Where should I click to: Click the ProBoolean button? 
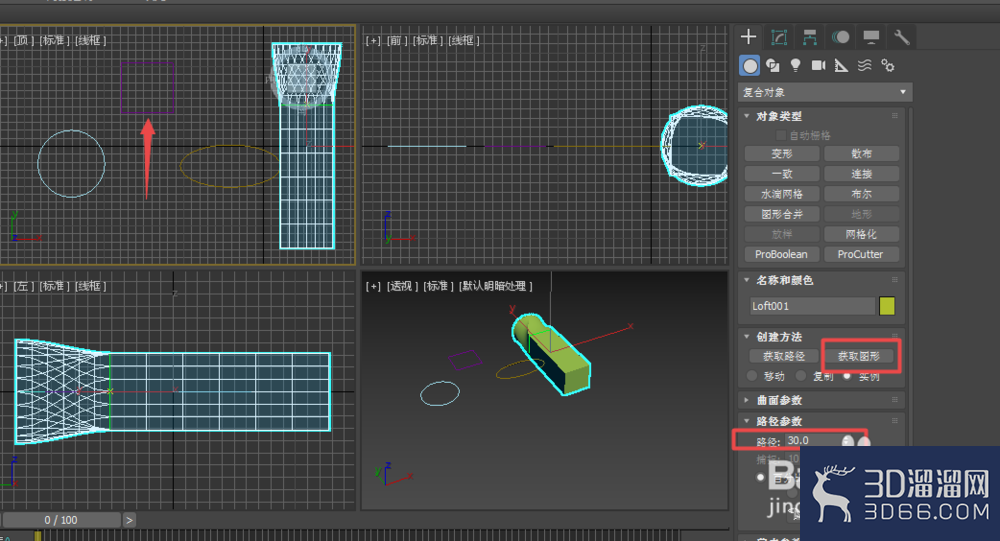click(781, 254)
